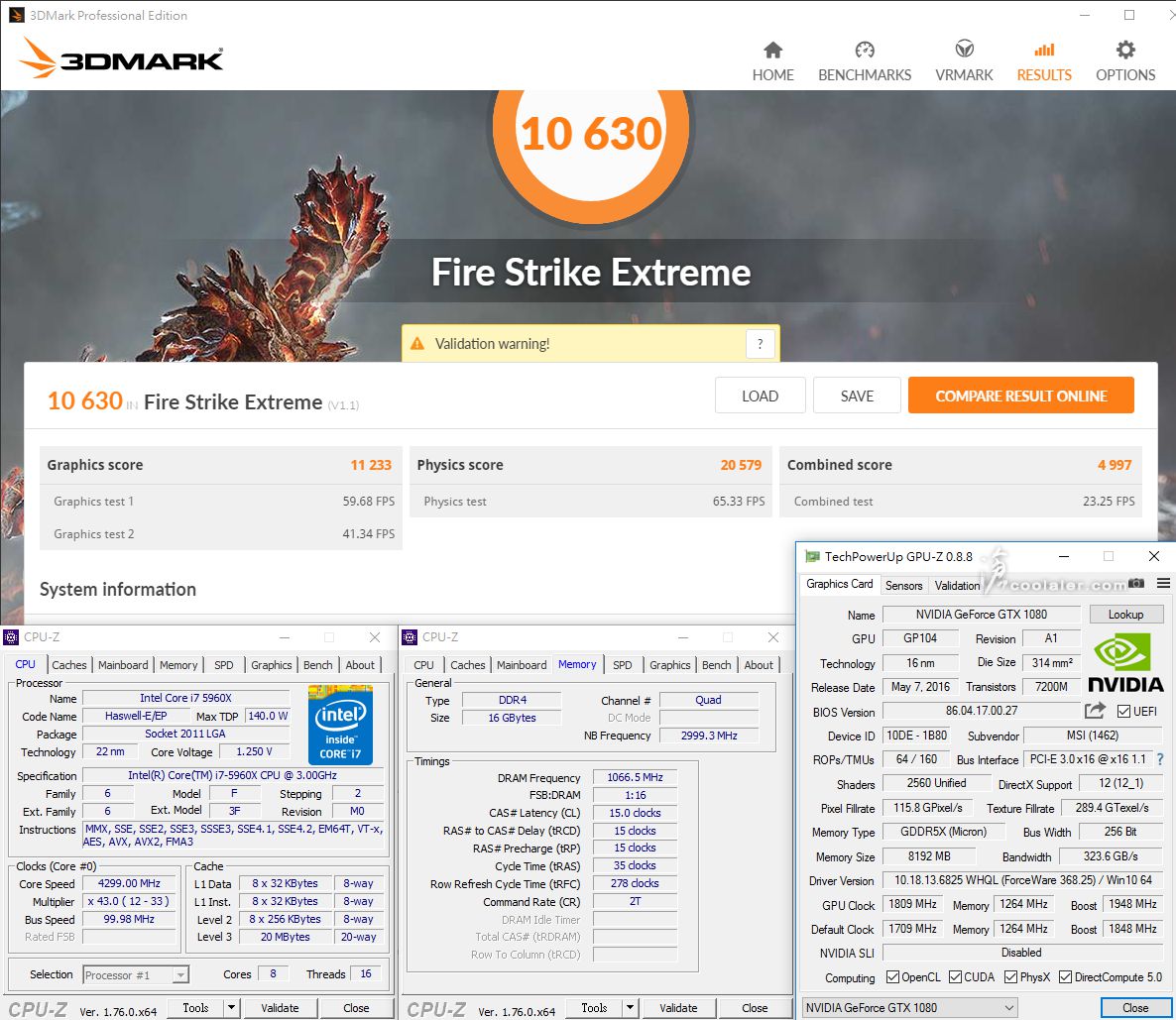Toggle the PhysX checkbox
Screen dimensions: 1176x1020
(1010, 976)
